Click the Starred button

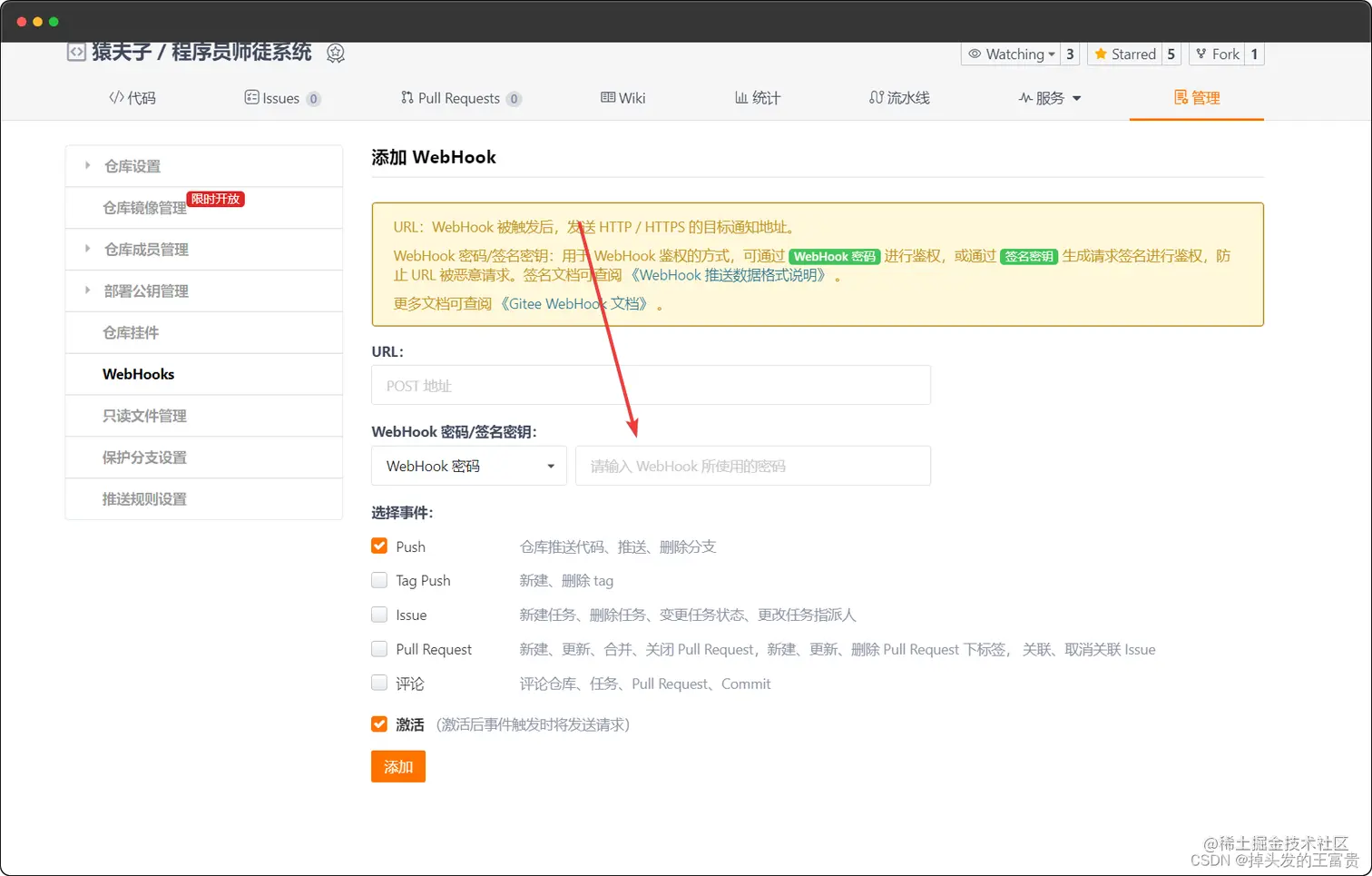(x=1124, y=54)
